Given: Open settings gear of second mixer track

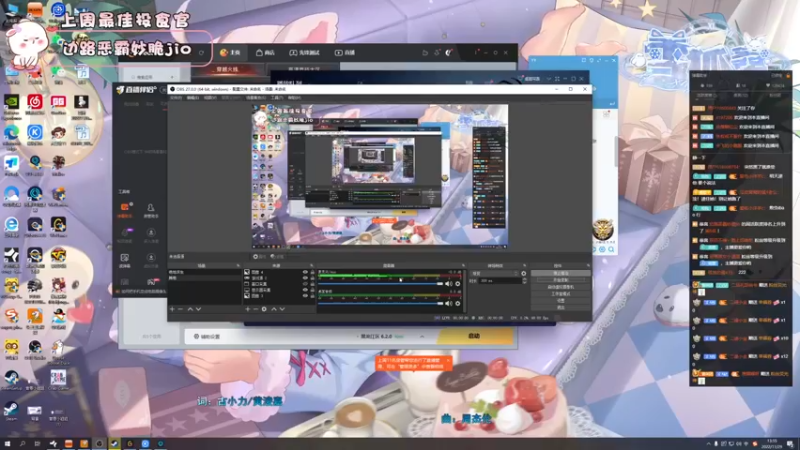Looking at the screenshot, I should point(458,304).
